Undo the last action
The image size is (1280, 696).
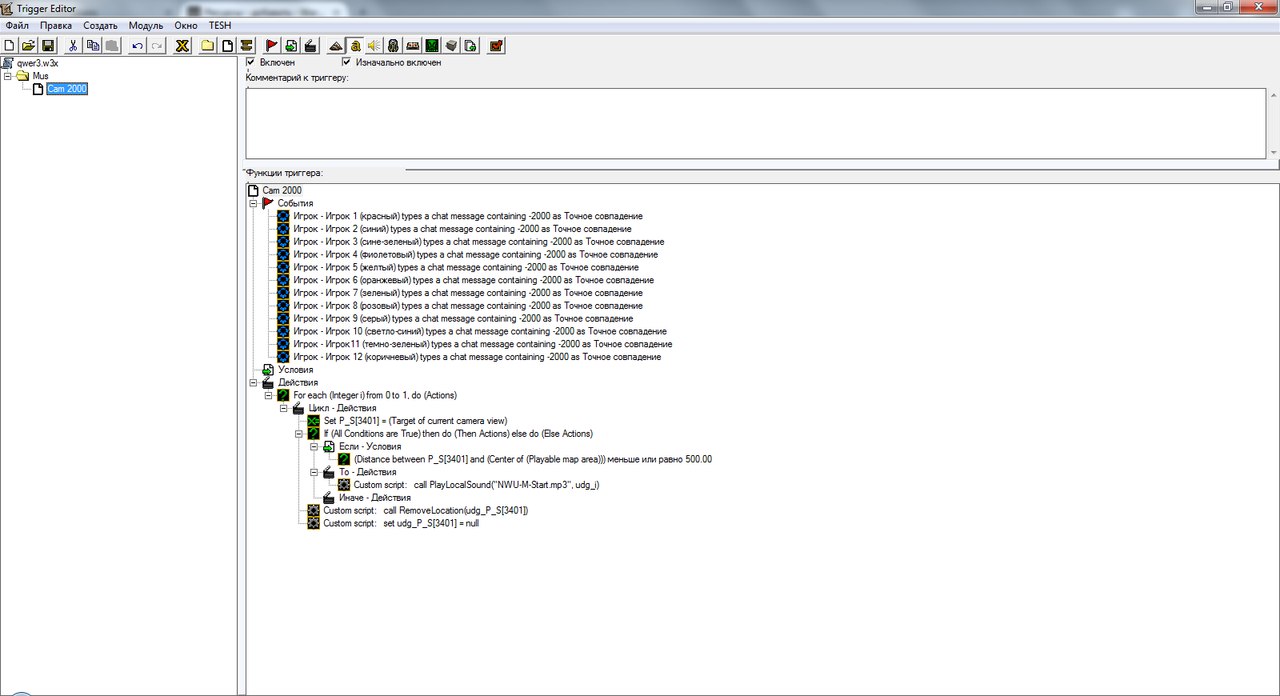click(137, 45)
